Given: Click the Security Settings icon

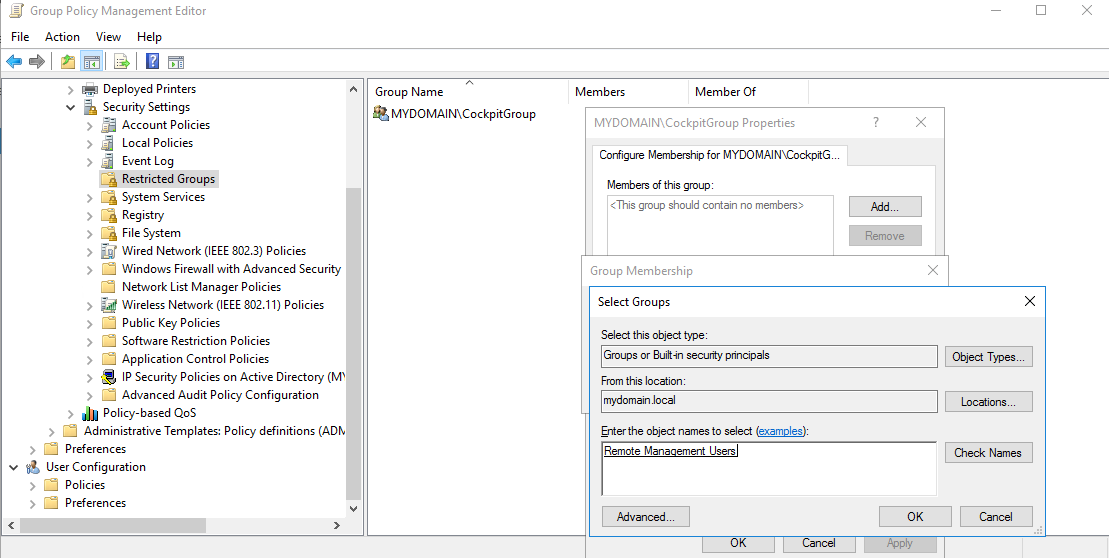Looking at the screenshot, I should [90, 107].
